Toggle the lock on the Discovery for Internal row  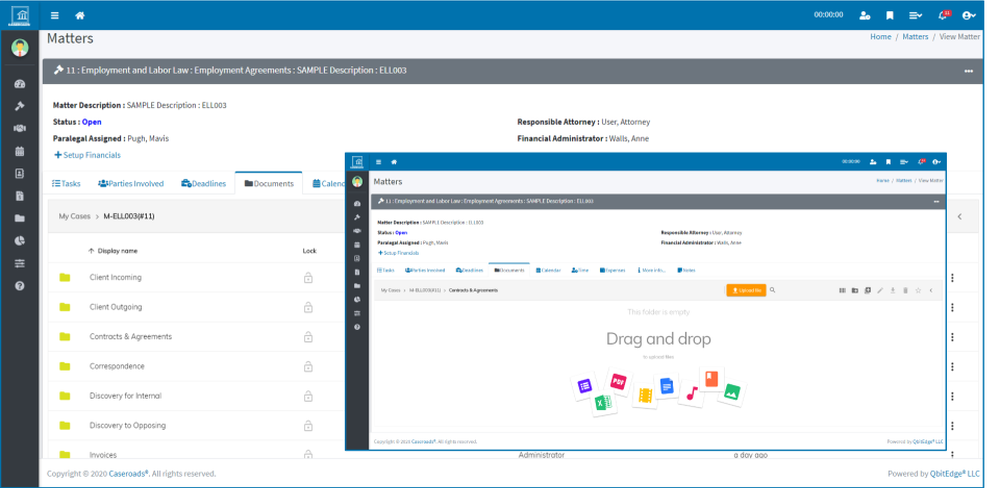pyautogui.click(x=308, y=396)
